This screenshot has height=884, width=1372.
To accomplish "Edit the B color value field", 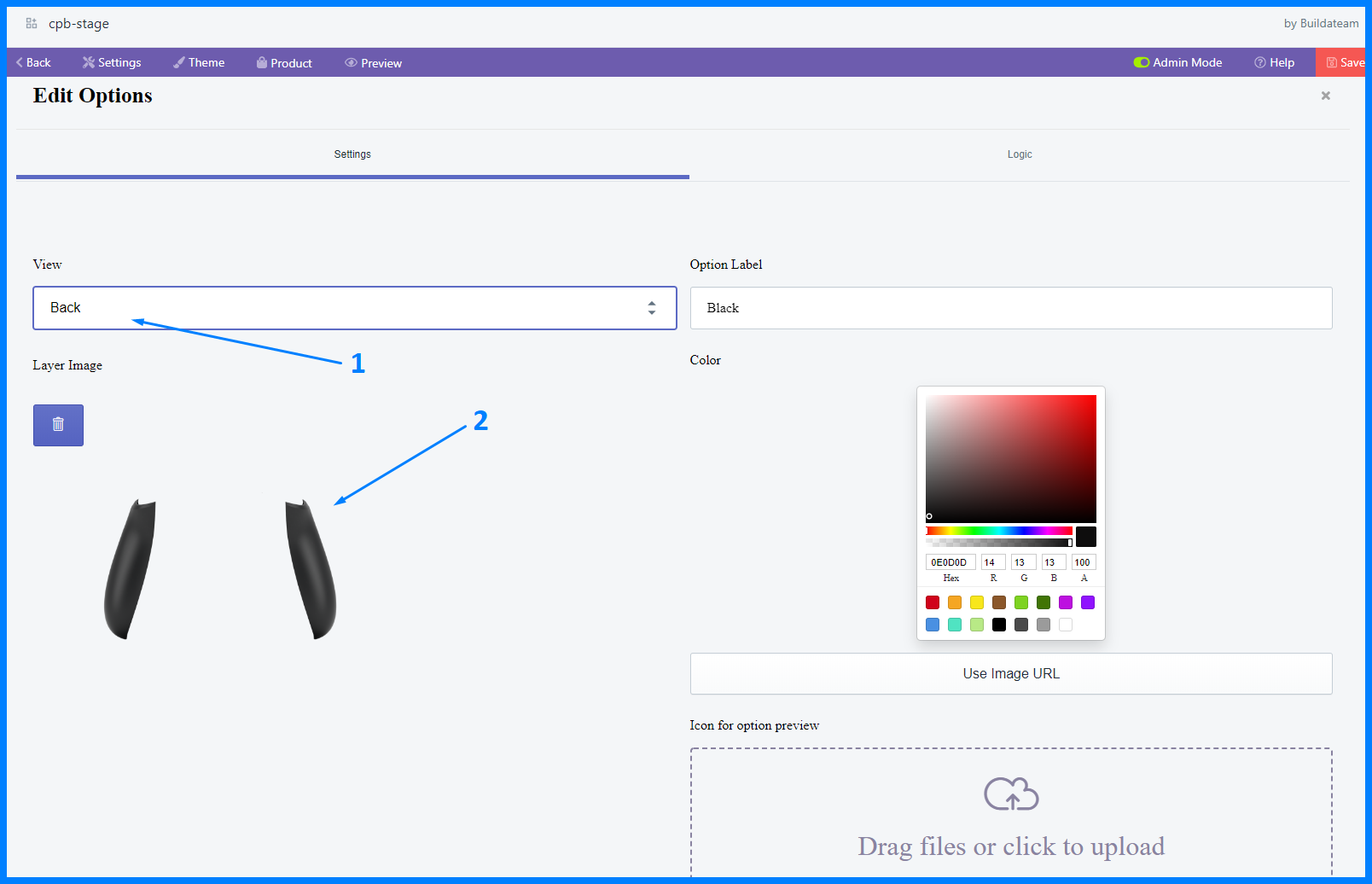I will tap(1054, 562).
